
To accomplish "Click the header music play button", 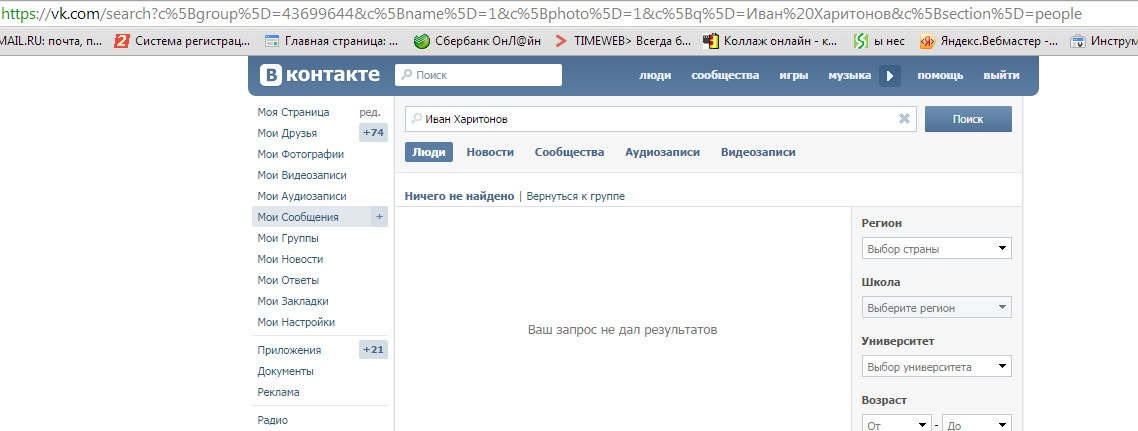I will click(x=890, y=75).
